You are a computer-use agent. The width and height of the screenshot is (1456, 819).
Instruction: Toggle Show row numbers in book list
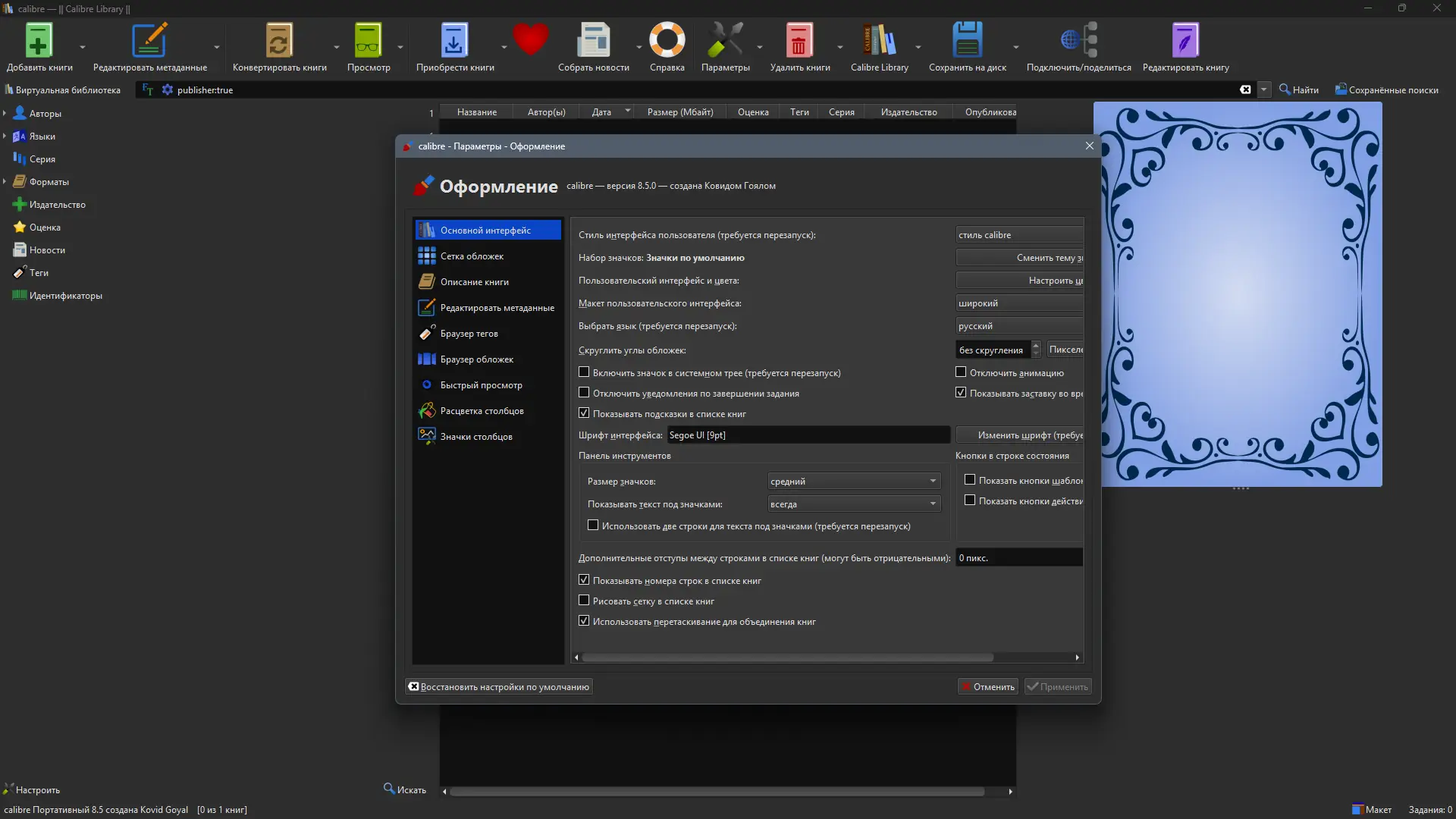(x=584, y=580)
